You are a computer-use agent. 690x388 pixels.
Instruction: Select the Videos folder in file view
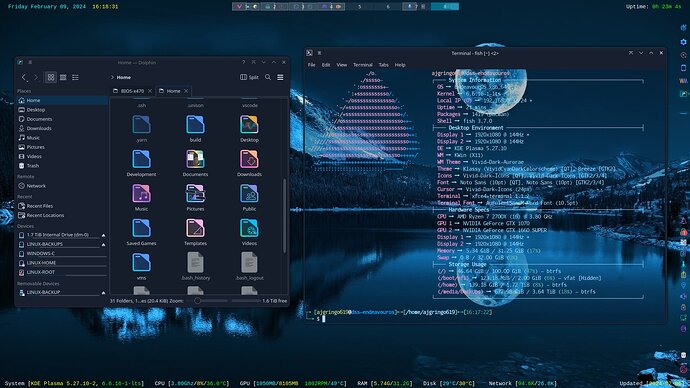pos(249,228)
